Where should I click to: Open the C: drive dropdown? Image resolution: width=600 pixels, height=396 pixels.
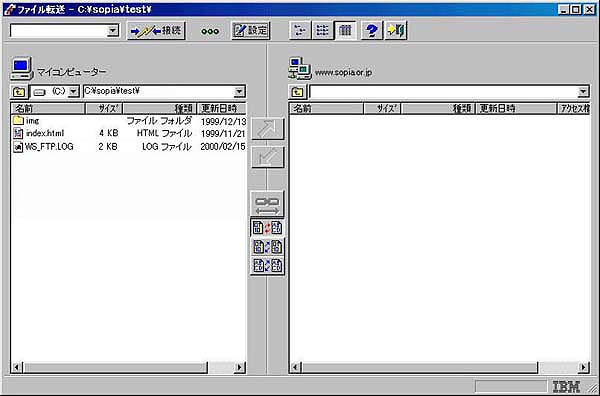pyautogui.click(x=73, y=91)
